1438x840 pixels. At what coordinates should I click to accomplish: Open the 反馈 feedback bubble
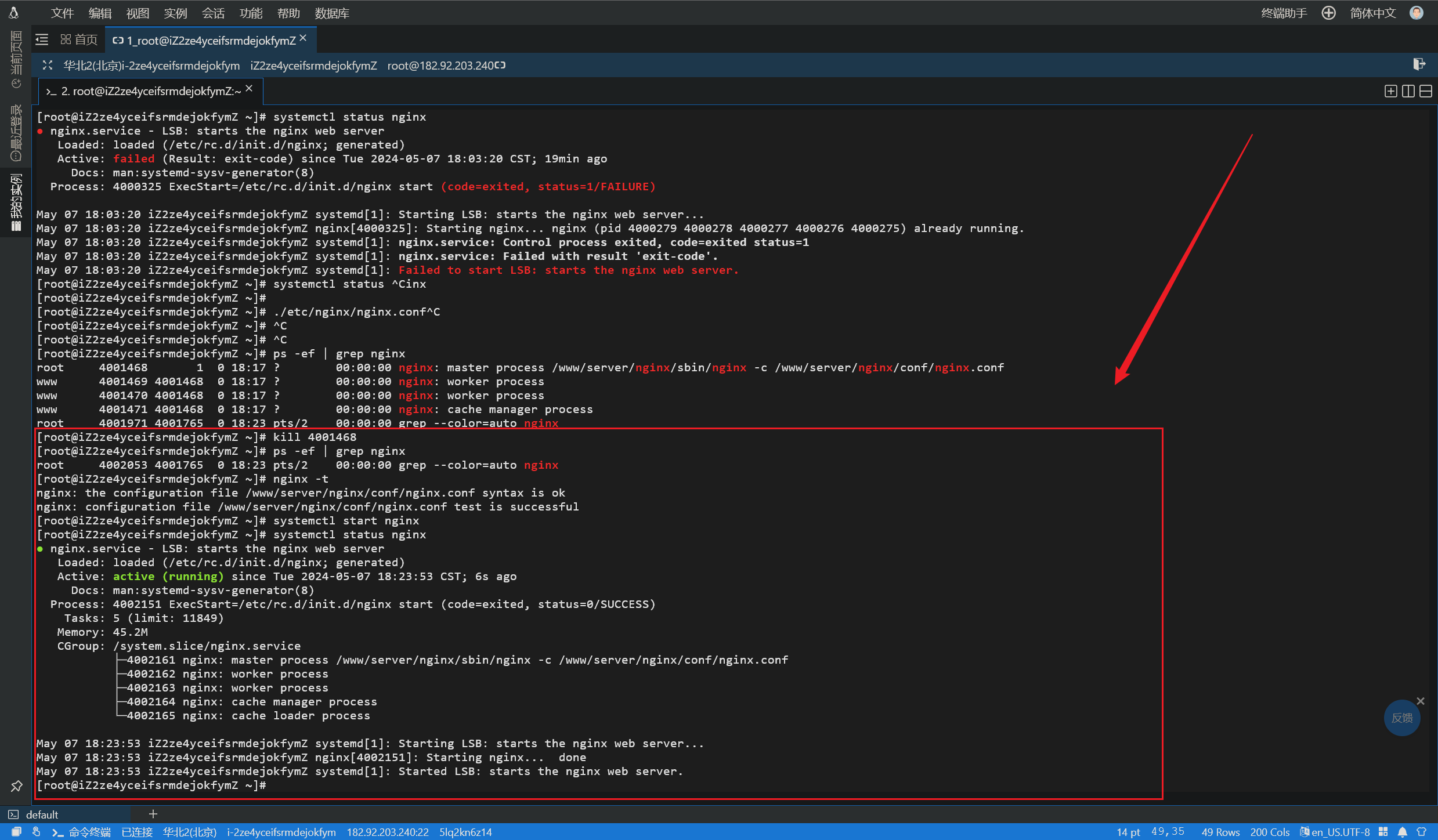pos(1402,718)
